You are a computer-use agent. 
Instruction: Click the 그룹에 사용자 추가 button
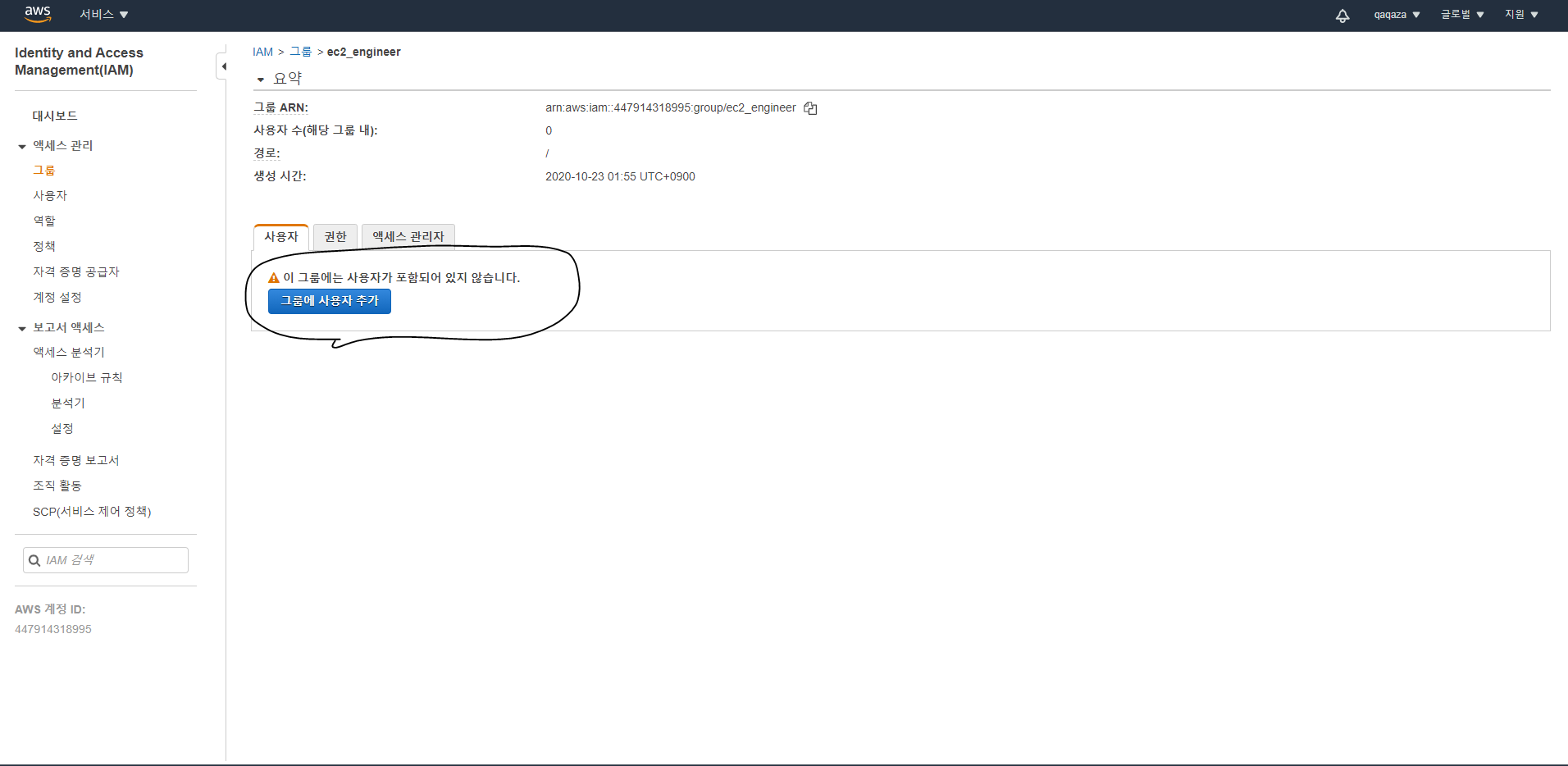click(x=329, y=301)
